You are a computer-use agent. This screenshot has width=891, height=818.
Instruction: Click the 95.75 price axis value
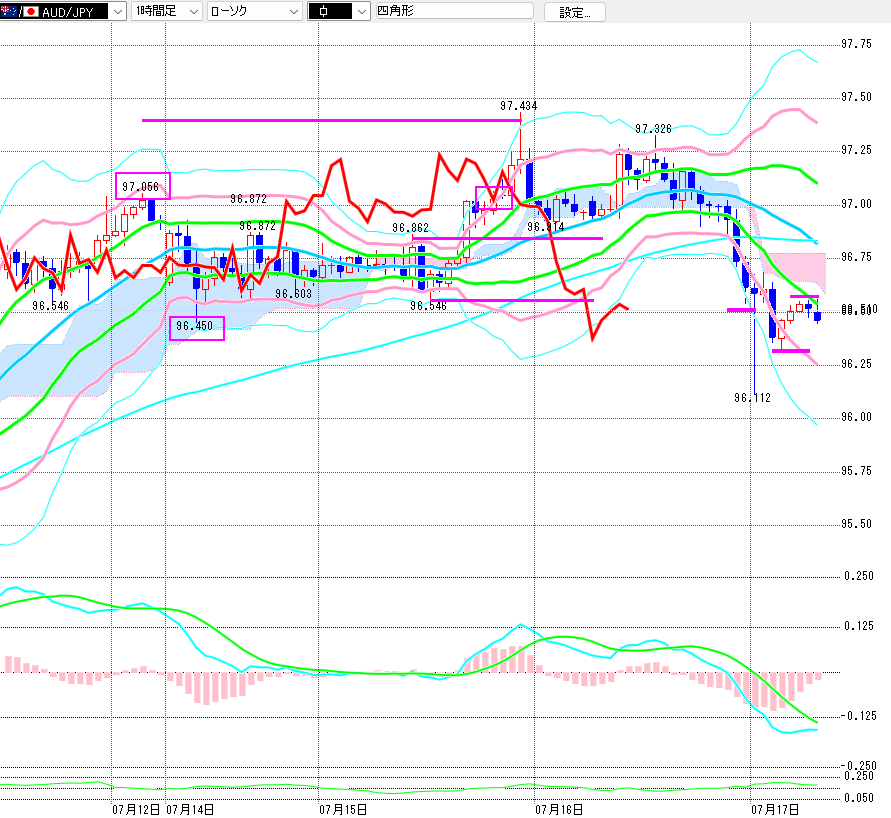[856, 470]
